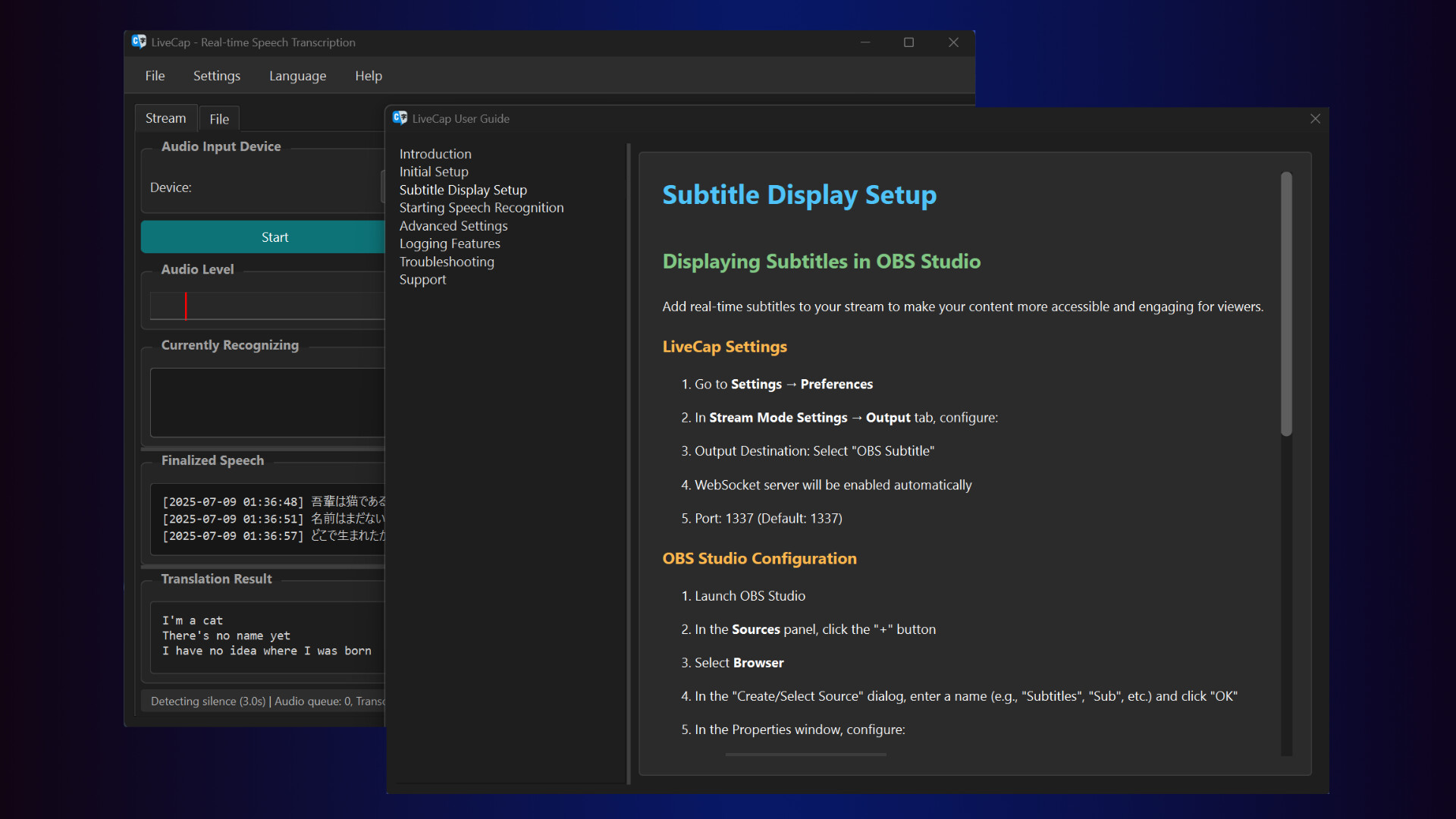Open the Advanced Settings section

pyautogui.click(x=453, y=225)
